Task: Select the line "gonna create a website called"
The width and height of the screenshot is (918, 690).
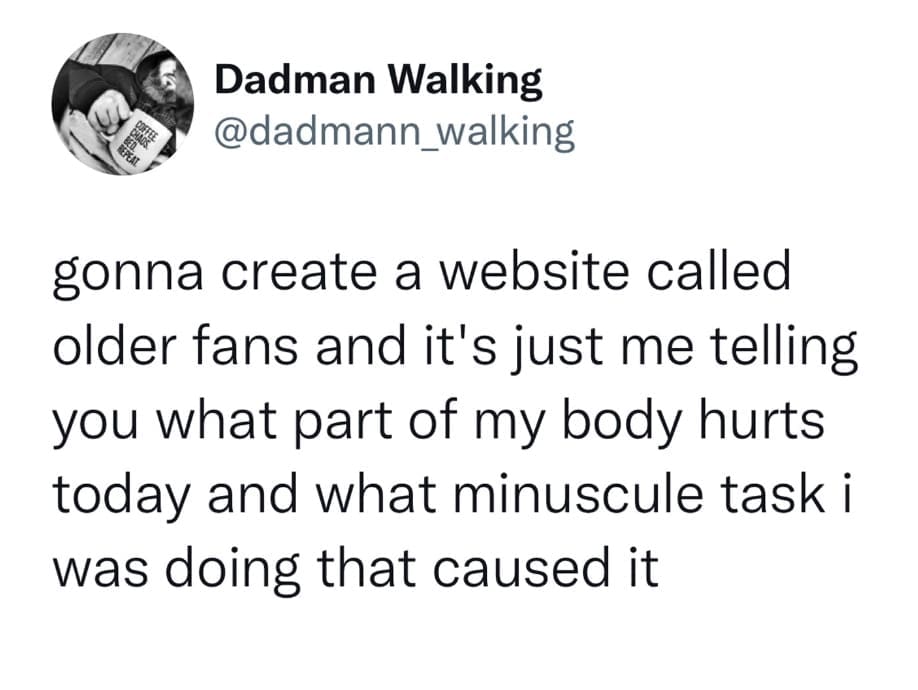Action: 420,274
